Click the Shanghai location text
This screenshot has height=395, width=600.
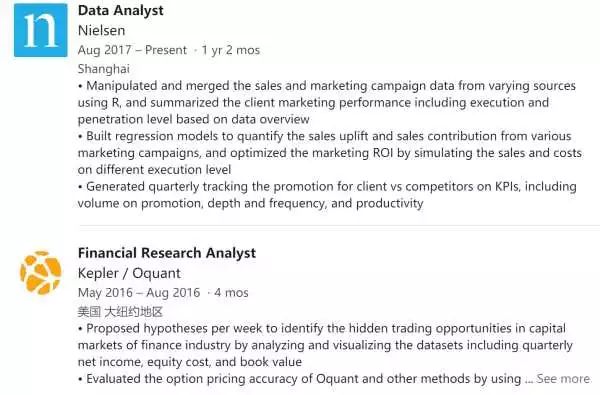(x=103, y=69)
